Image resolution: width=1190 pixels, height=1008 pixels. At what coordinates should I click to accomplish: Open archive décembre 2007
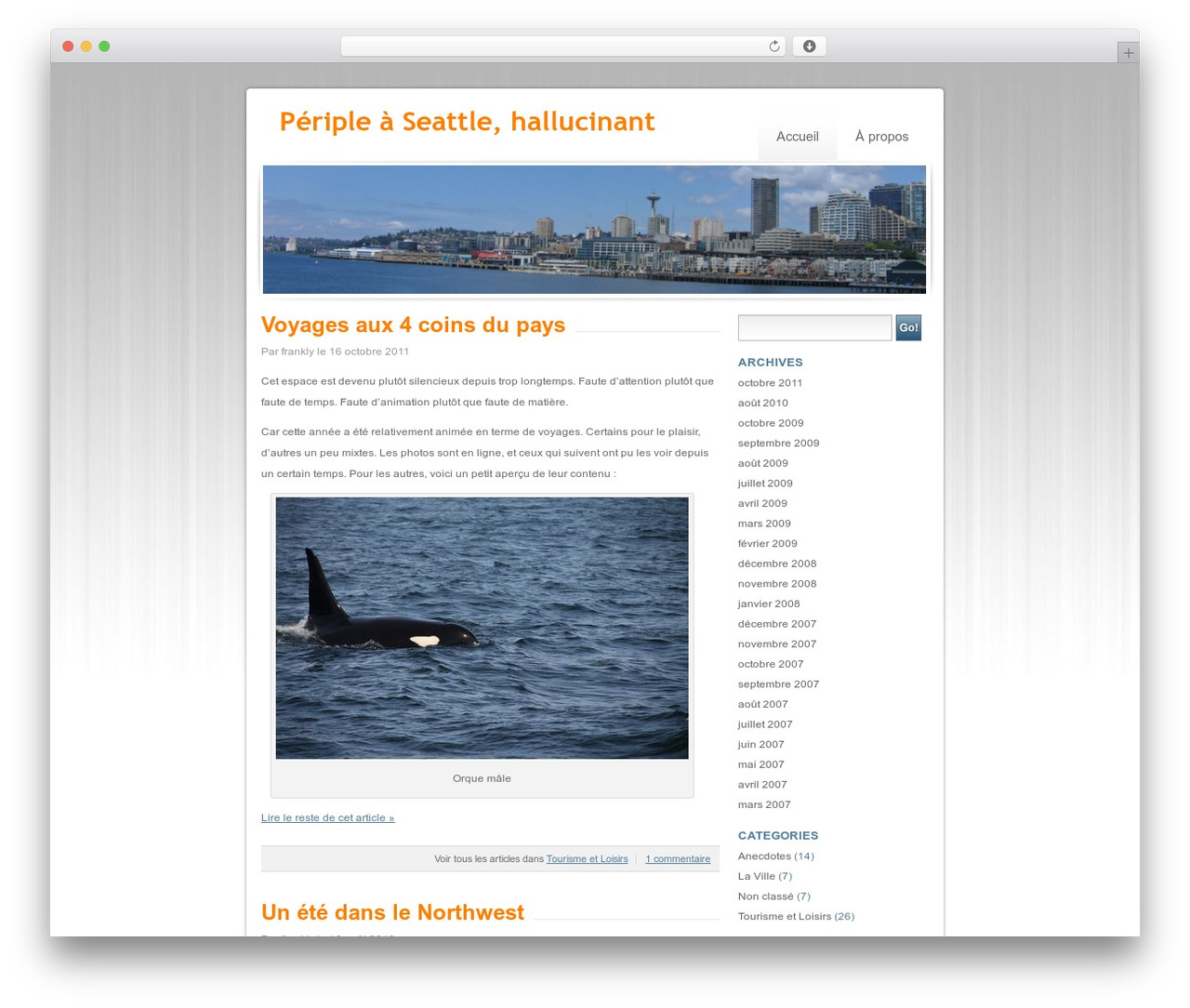(777, 624)
